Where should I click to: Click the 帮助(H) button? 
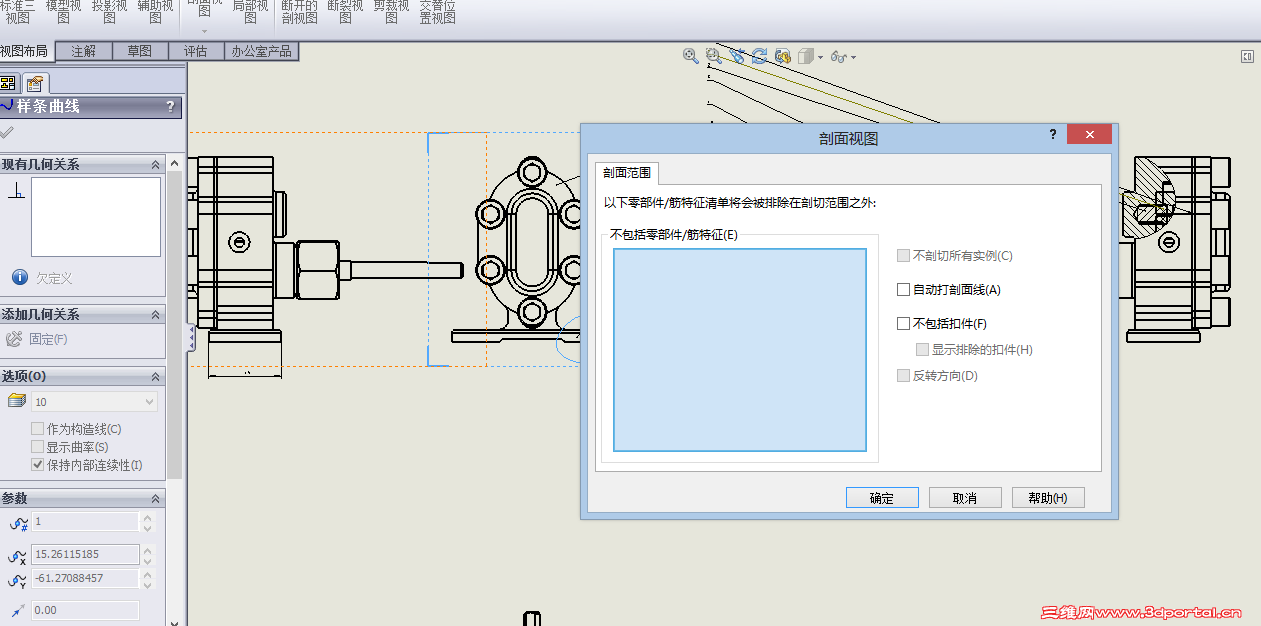point(1048,498)
